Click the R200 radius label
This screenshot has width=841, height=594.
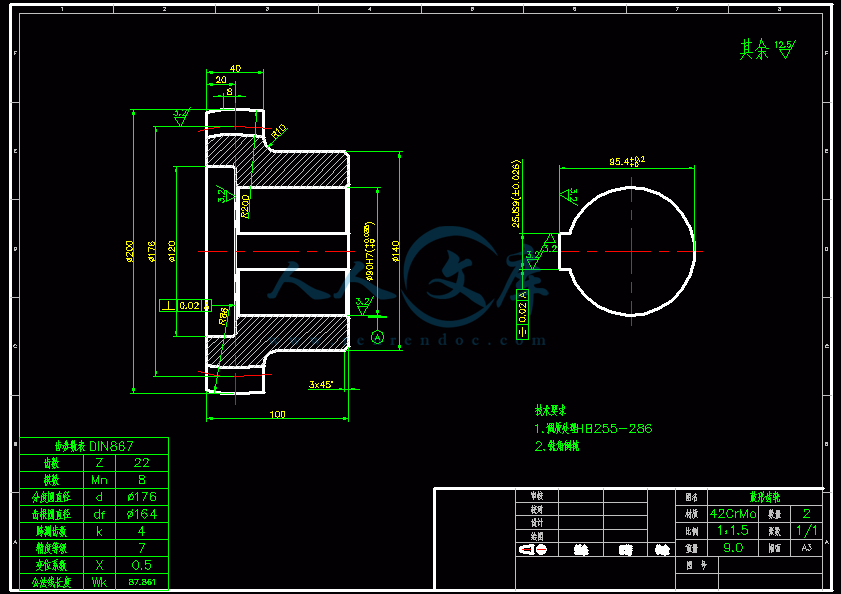click(x=245, y=206)
